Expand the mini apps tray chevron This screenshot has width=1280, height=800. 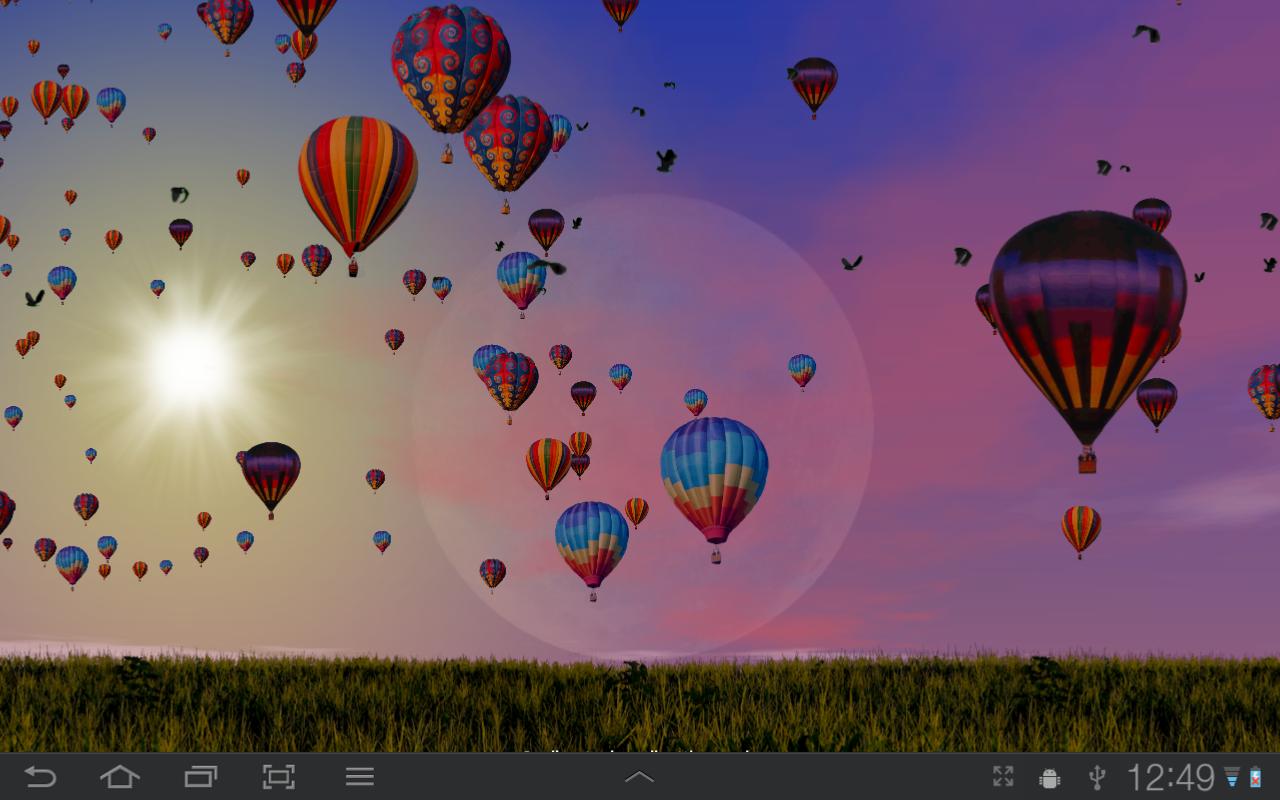click(639, 777)
